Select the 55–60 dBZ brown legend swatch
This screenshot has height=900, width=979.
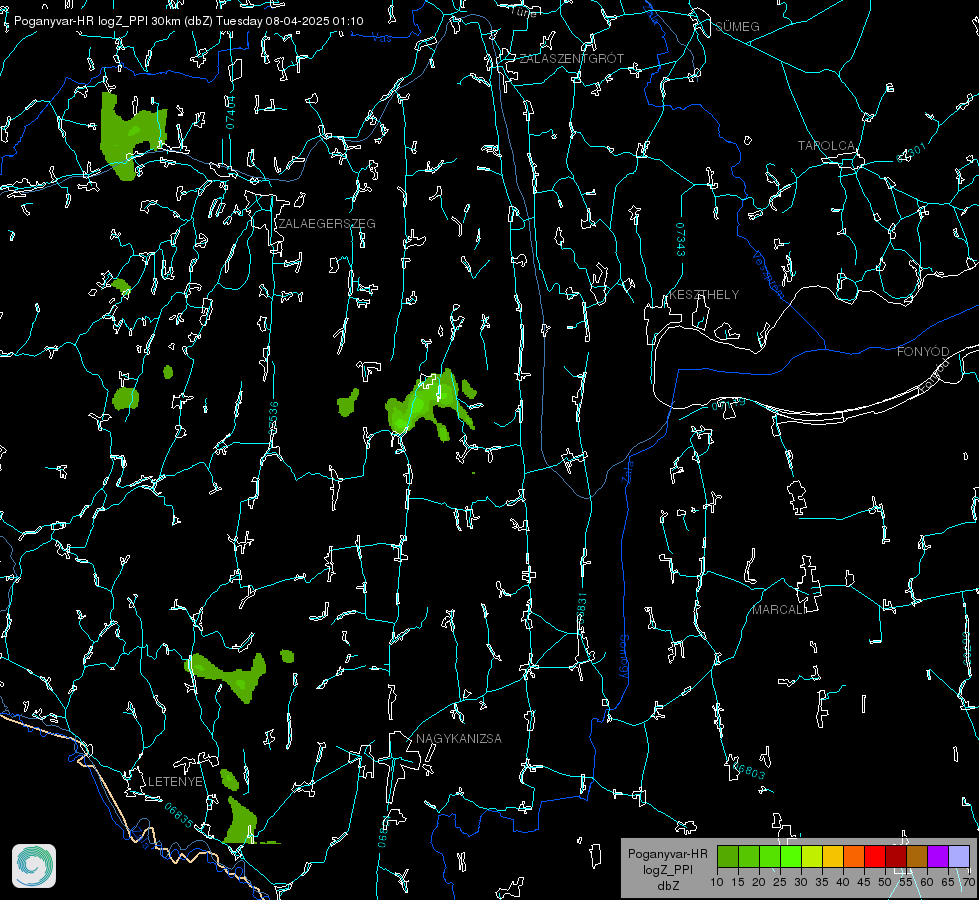click(917, 856)
